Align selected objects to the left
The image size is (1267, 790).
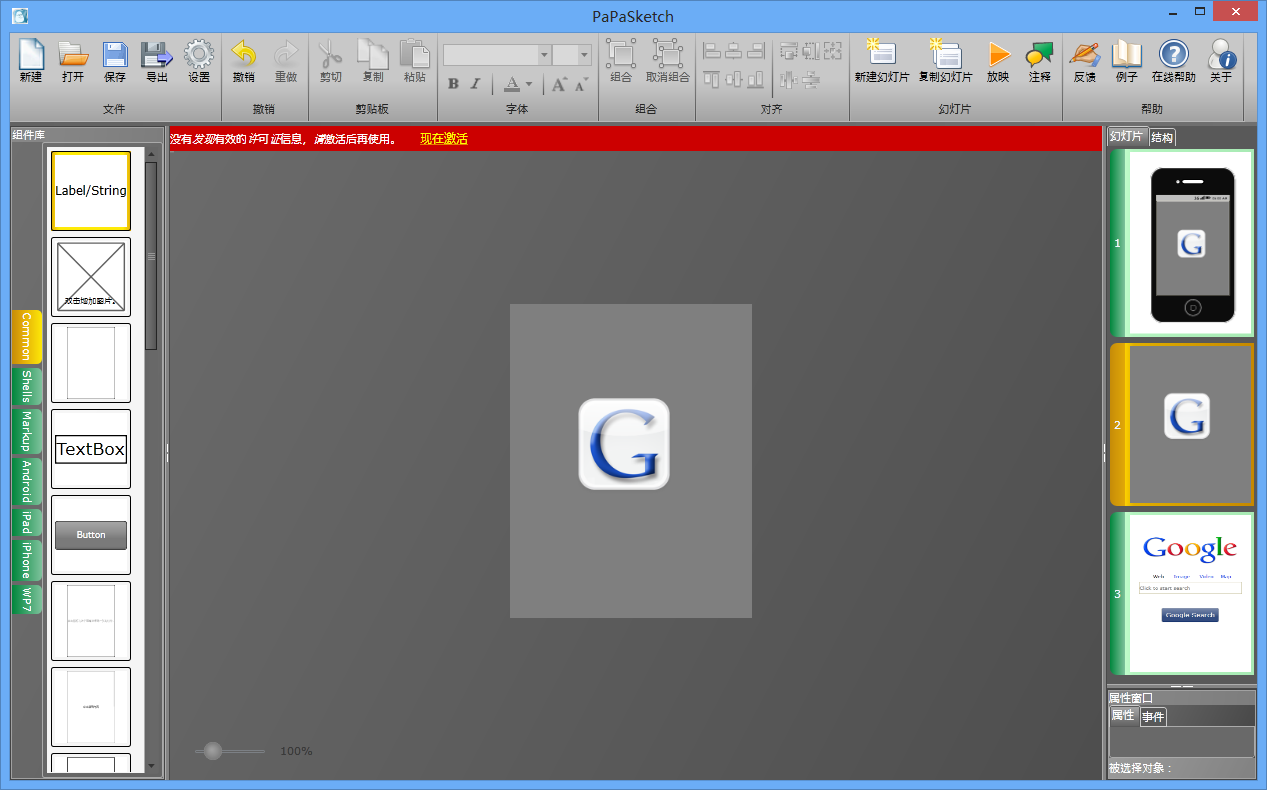712,50
